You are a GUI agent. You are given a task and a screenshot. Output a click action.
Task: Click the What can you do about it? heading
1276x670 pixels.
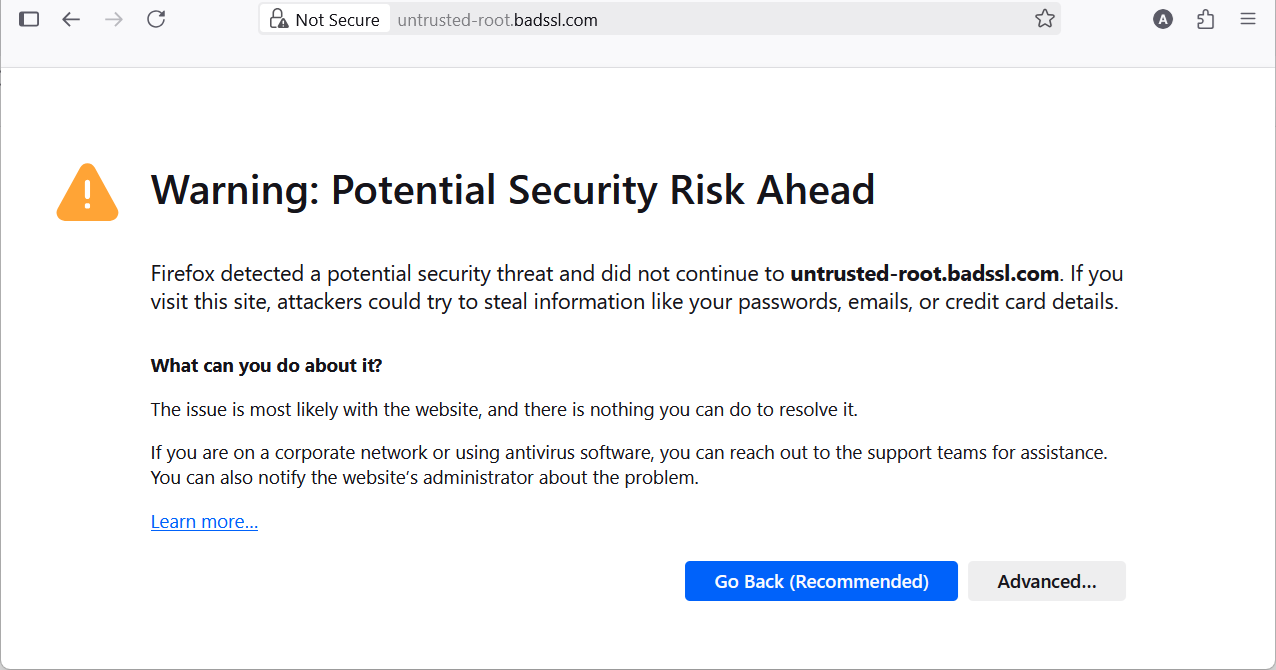[266, 366]
